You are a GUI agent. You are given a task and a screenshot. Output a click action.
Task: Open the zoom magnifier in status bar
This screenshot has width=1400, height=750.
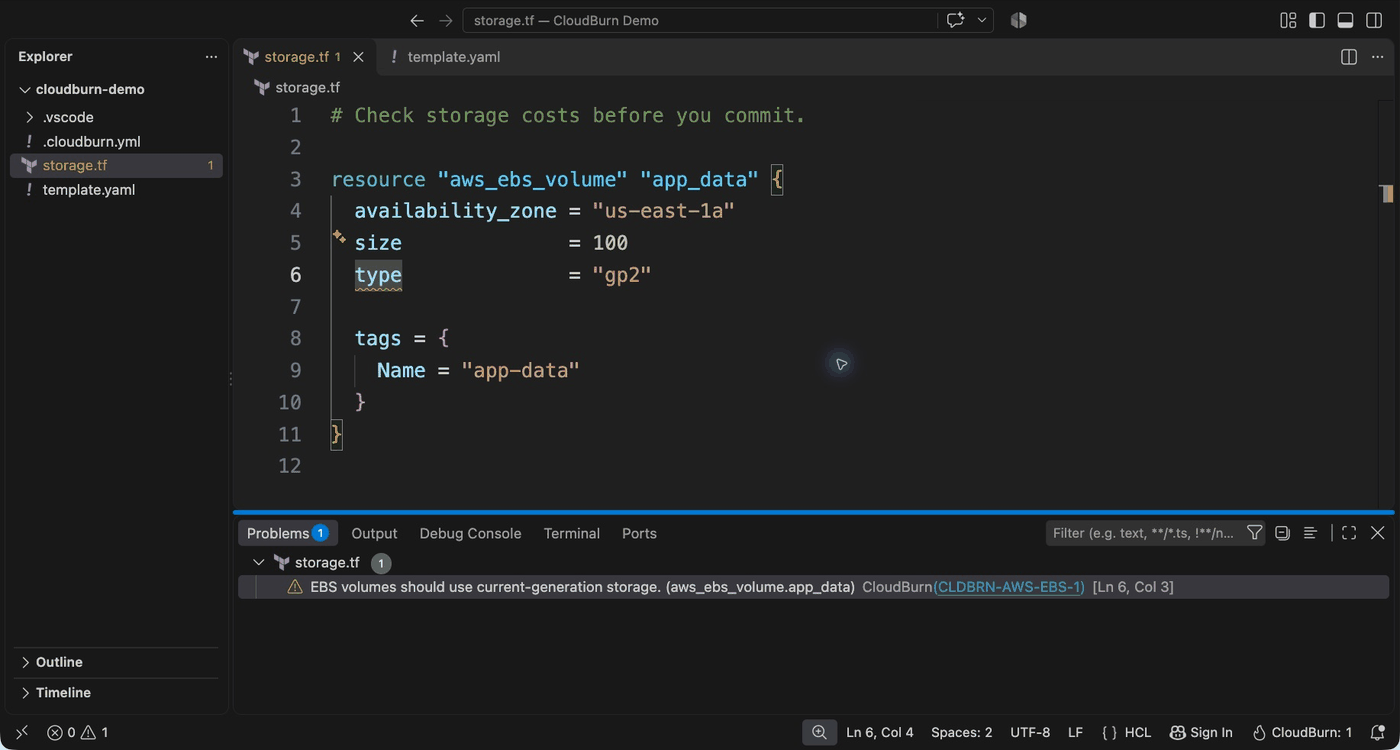tap(819, 732)
